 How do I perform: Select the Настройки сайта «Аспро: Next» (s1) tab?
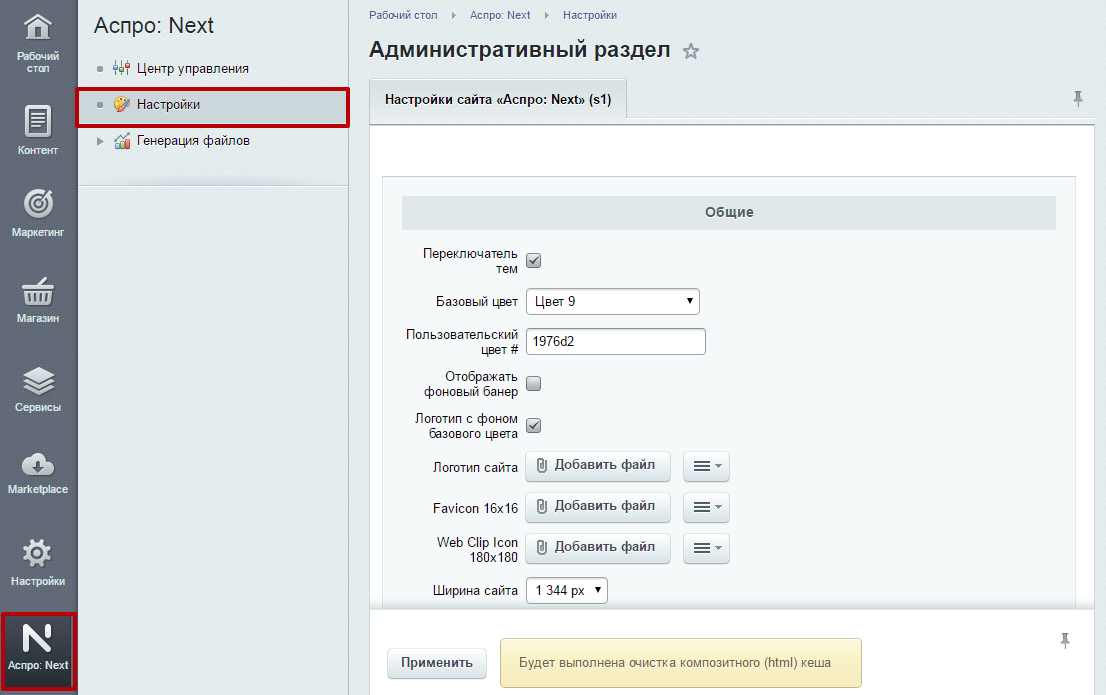click(x=498, y=99)
